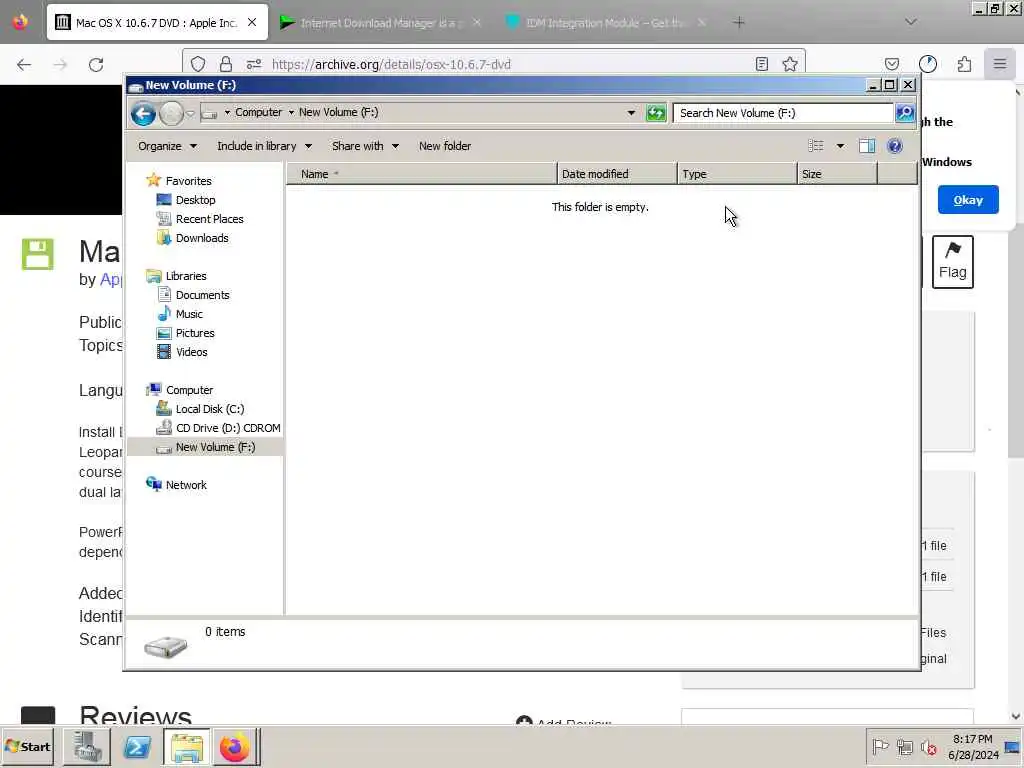Go back in the Explorer window
The height and width of the screenshot is (768, 1024).
pos(143,114)
